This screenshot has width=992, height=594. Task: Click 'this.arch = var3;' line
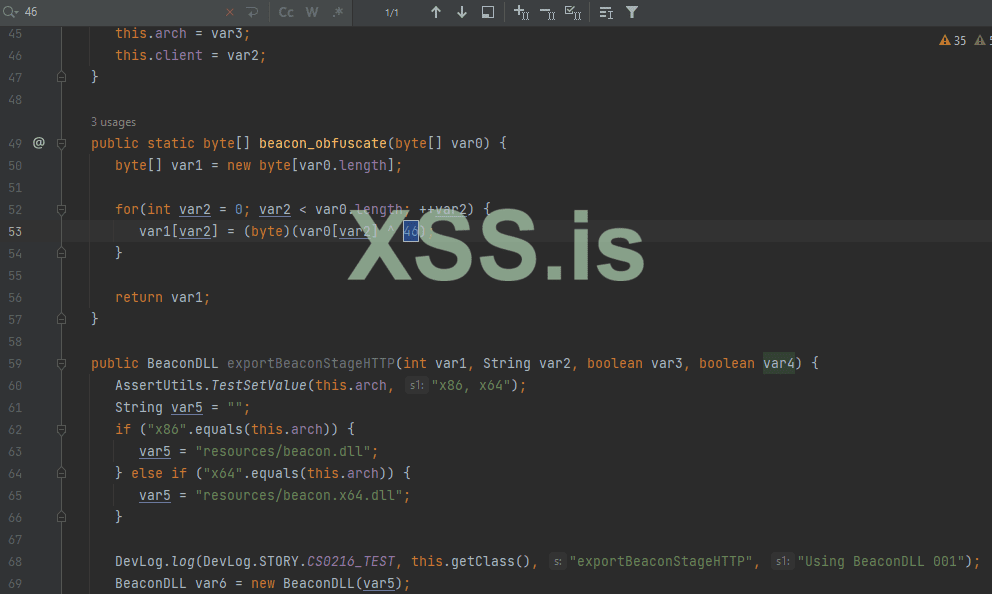[183, 34]
